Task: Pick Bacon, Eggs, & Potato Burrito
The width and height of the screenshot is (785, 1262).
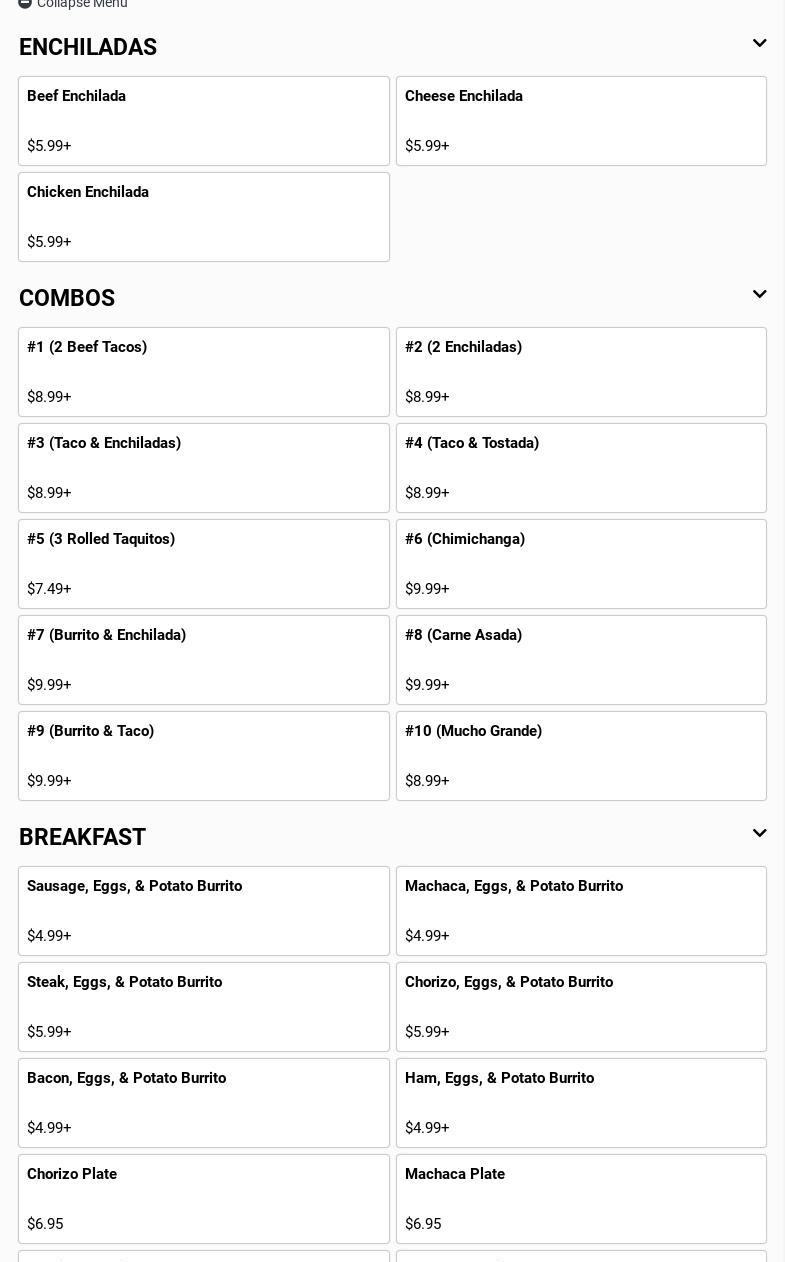Action: coord(204,1103)
